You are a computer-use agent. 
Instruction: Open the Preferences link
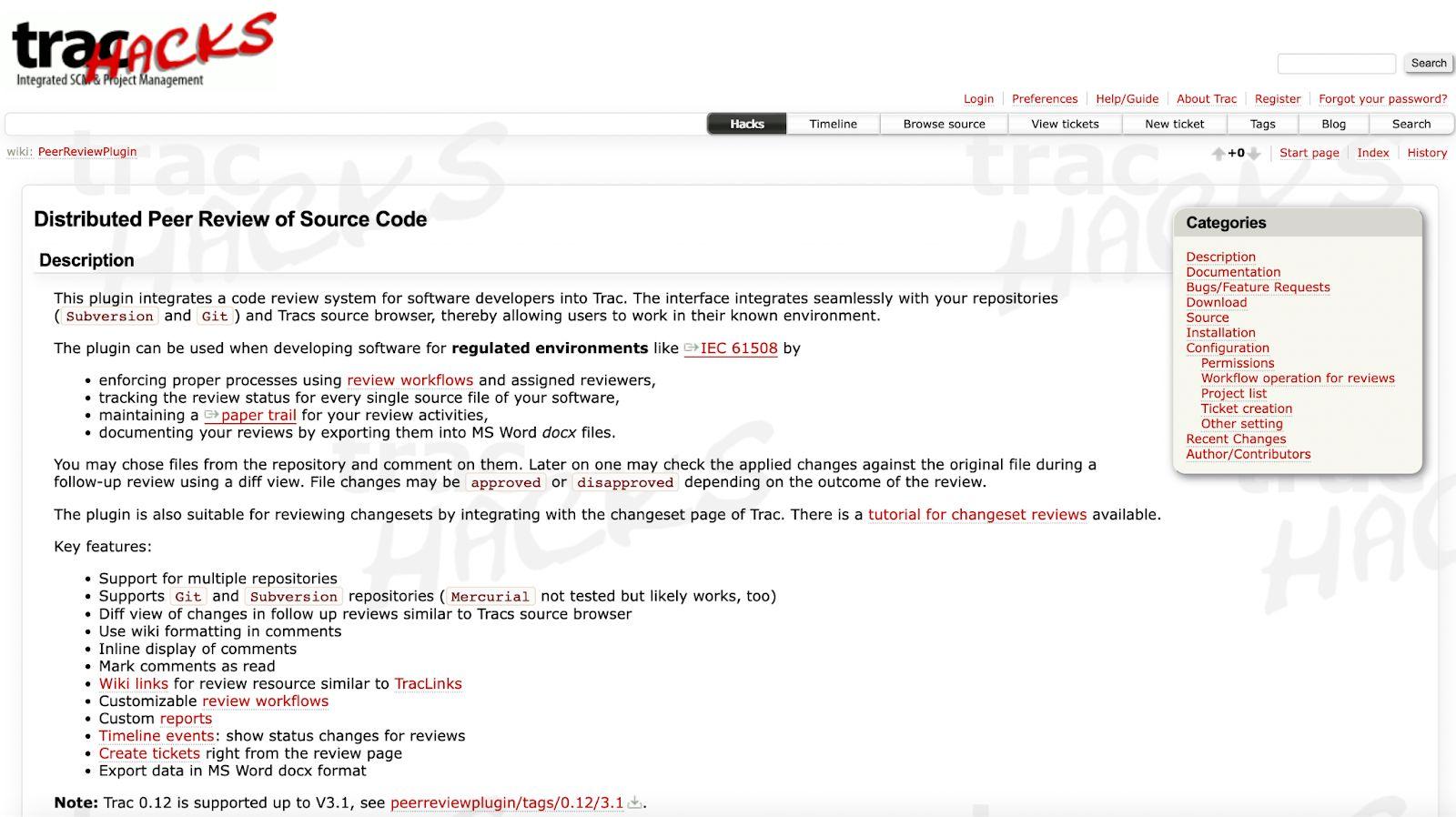point(1045,99)
